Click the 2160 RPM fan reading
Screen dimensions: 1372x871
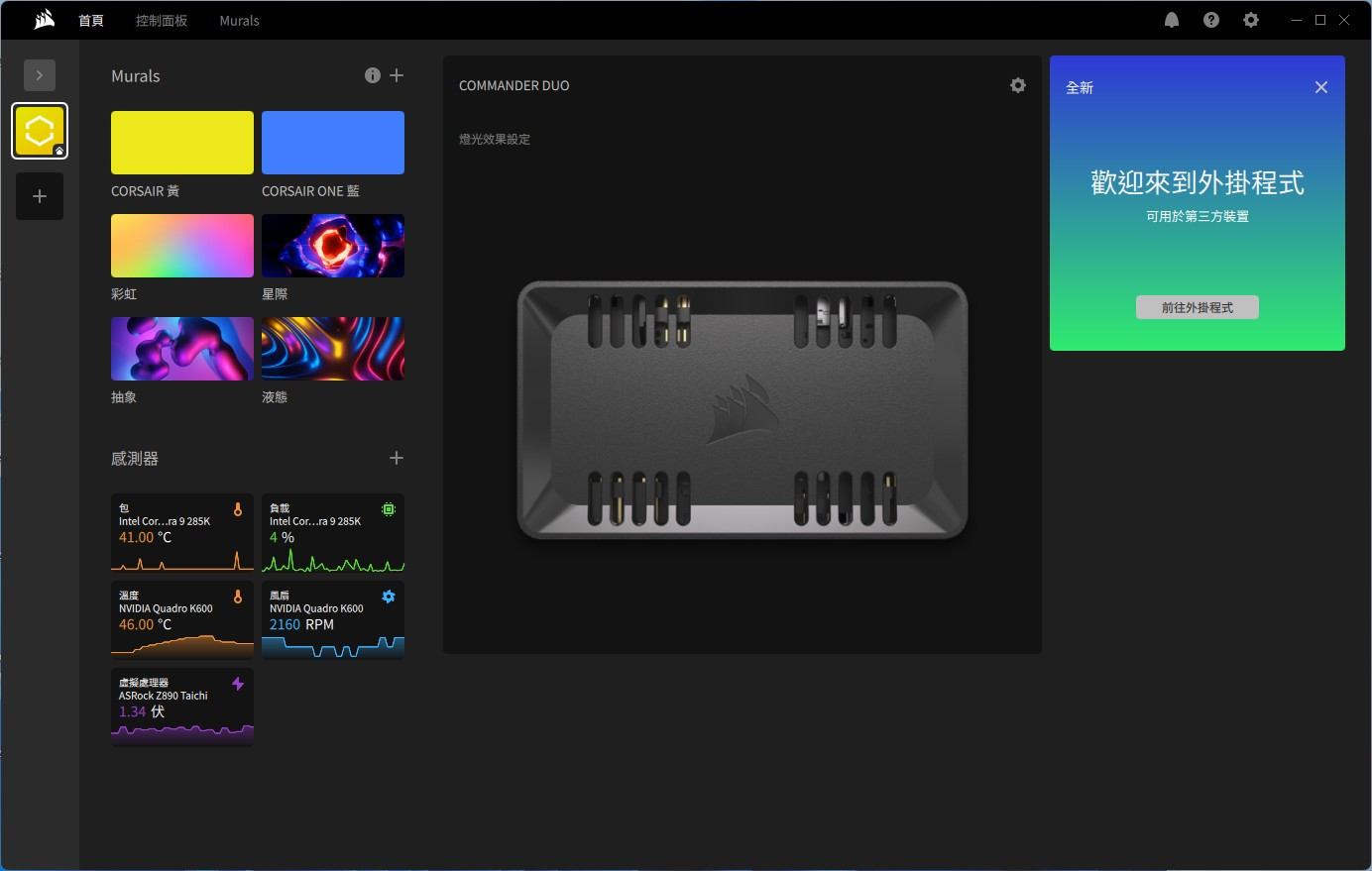coord(301,624)
